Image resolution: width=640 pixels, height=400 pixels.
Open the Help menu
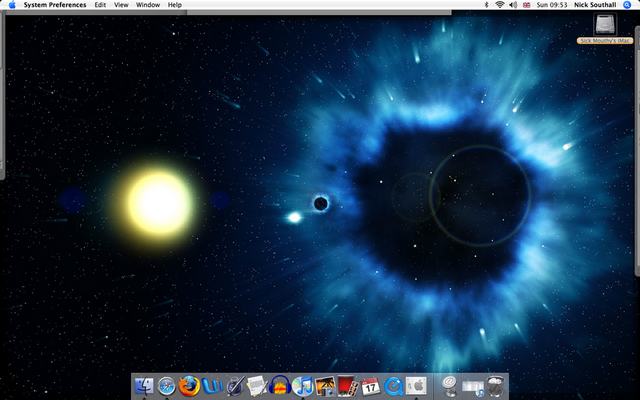(175, 5)
